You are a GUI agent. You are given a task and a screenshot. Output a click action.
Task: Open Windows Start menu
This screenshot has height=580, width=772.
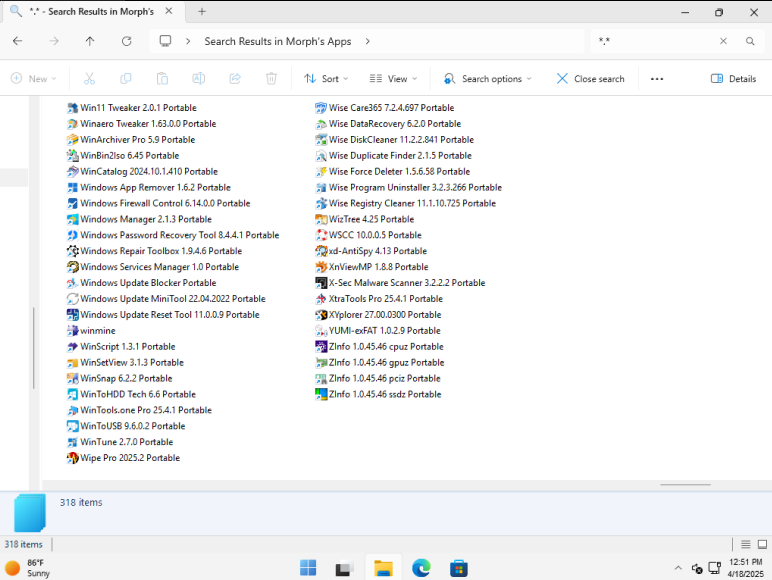click(308, 568)
